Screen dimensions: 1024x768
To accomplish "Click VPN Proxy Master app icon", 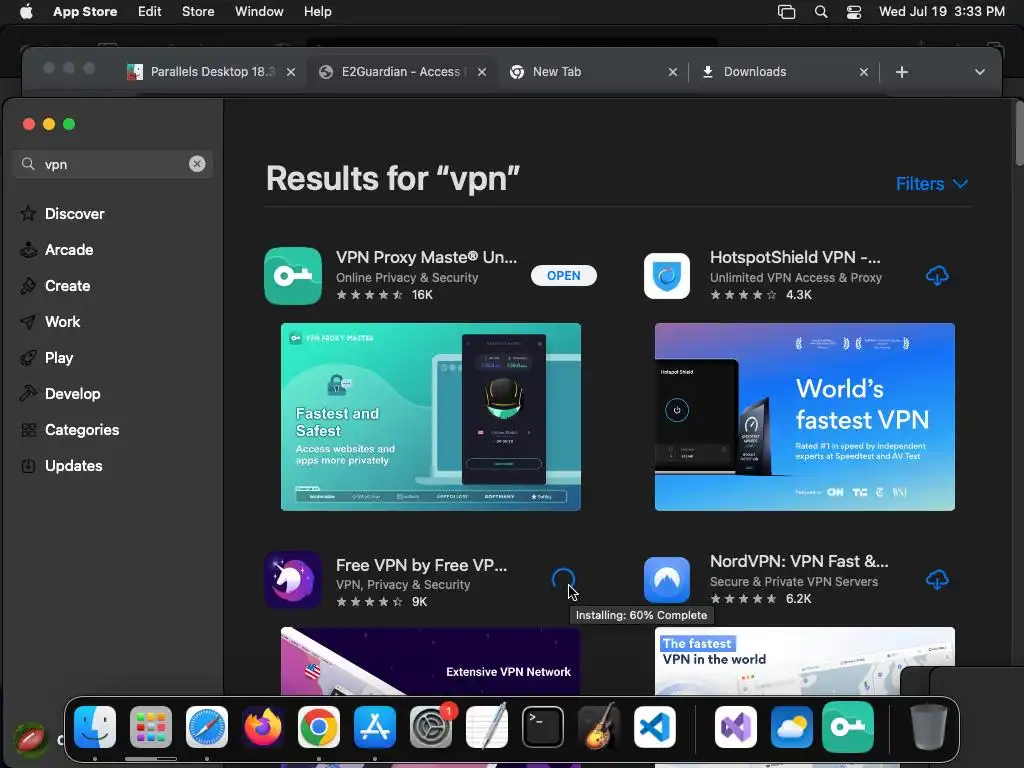I will pyautogui.click(x=293, y=276).
